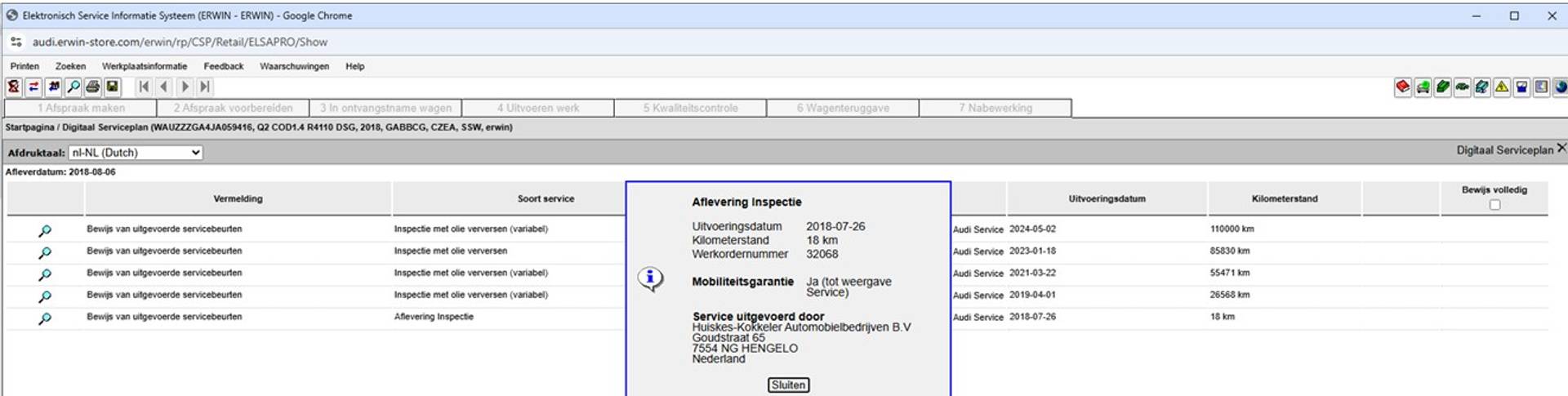The image size is (1568, 396).
Task: Select the 2 Afspraak voorbereiden tab
Action: [x=233, y=108]
